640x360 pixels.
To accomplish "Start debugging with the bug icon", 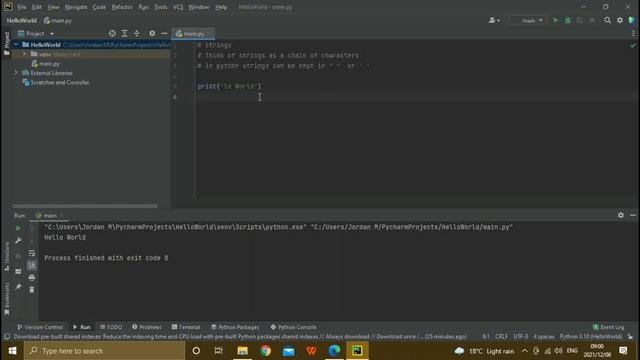I will pos(568,20).
